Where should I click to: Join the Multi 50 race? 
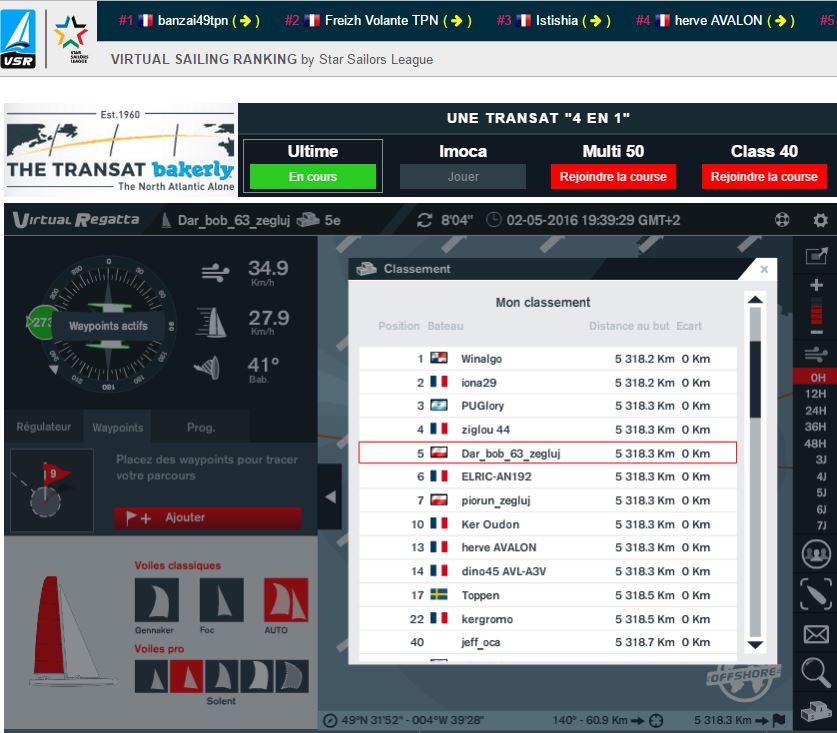[x=613, y=177]
